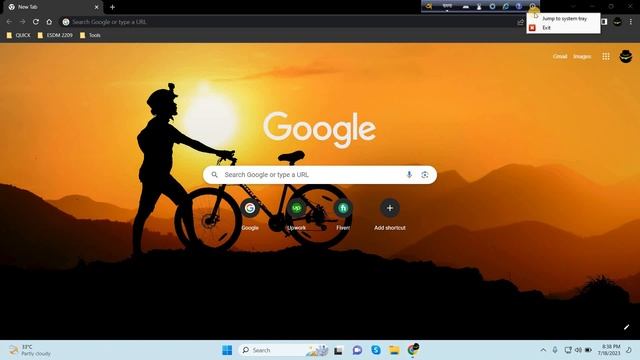
Task: Go back with the back arrow
Action: (x=9, y=22)
